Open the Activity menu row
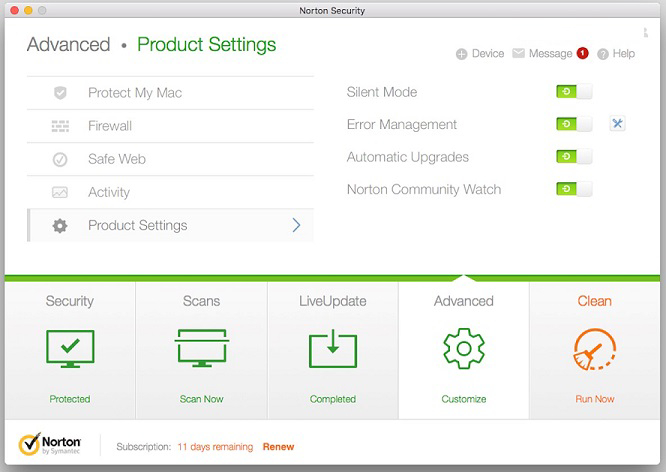The image size is (666, 472). [x=170, y=192]
